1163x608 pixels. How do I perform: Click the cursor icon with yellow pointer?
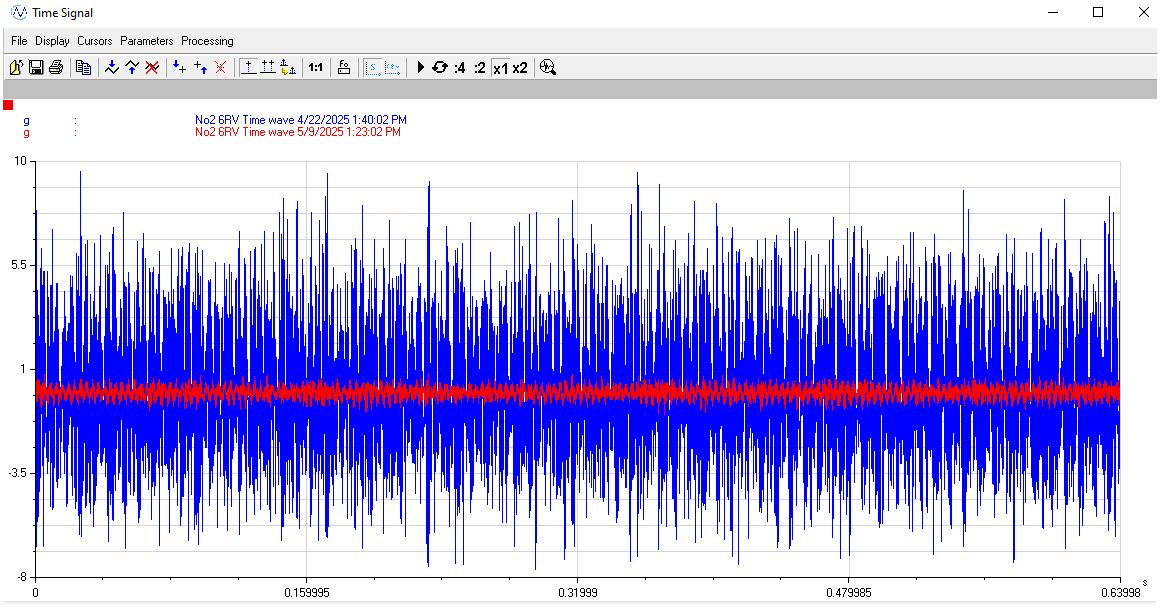pos(288,67)
